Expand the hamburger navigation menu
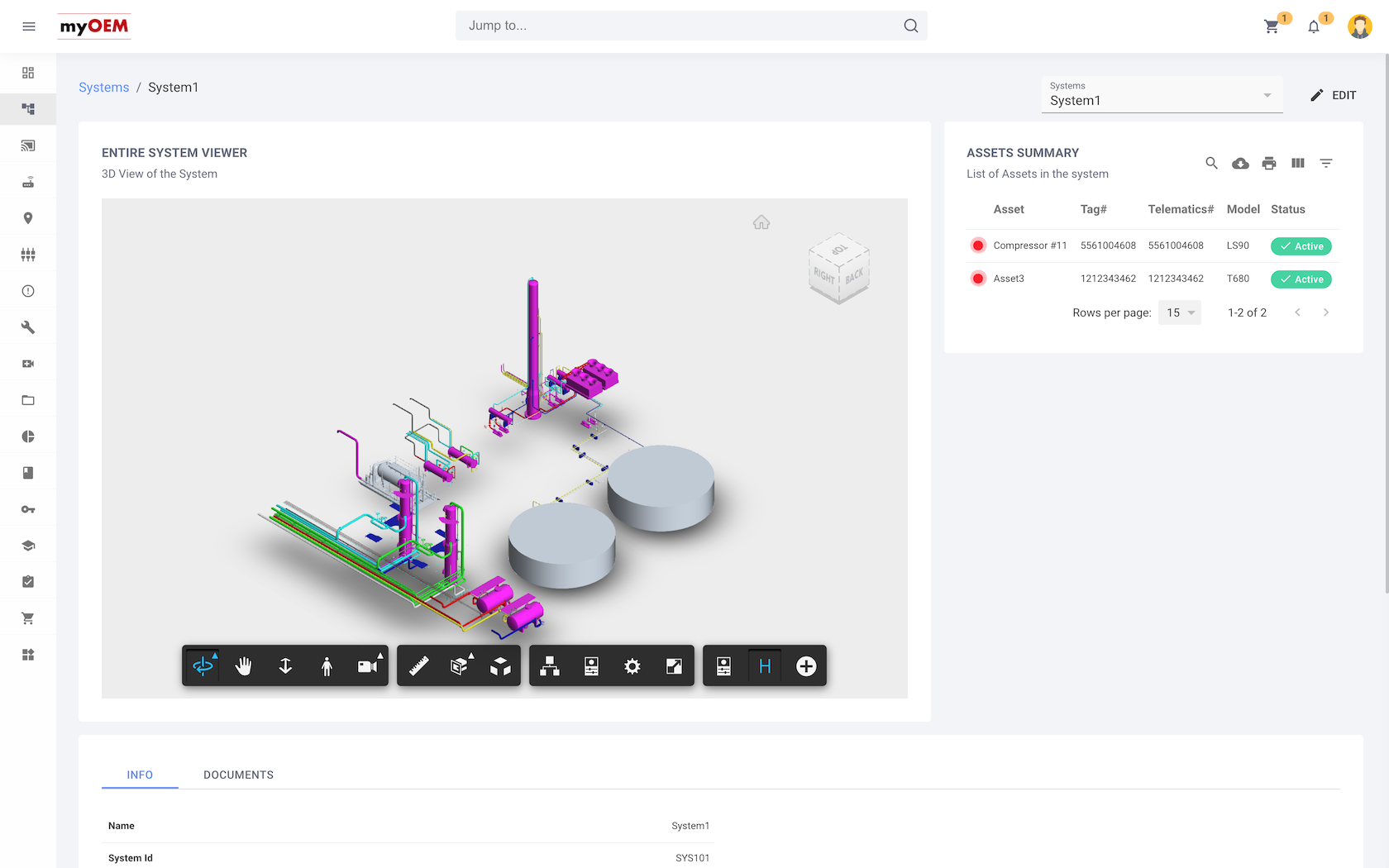Viewport: 1389px width, 868px height. click(x=29, y=26)
